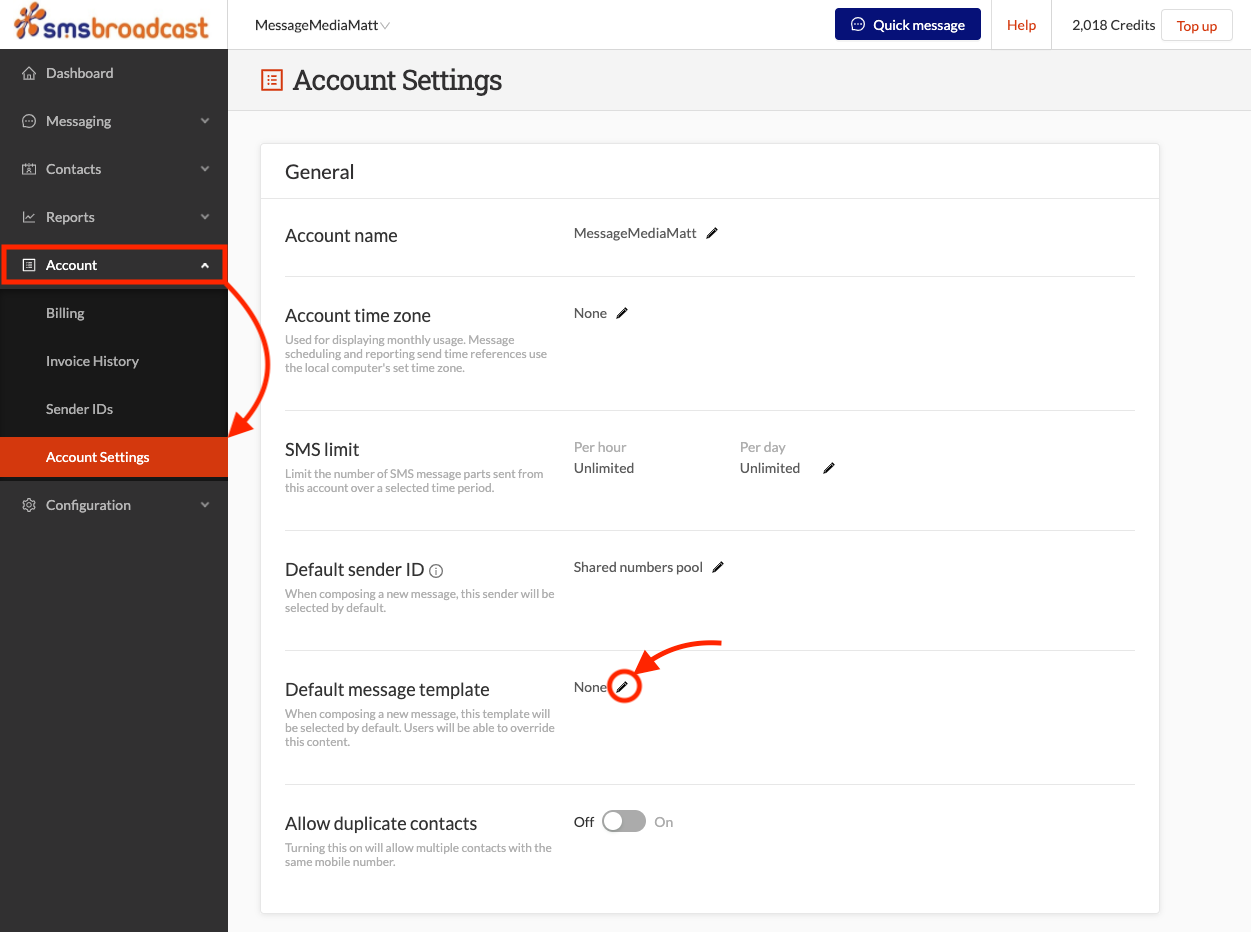Edit the SMS limit pencil icon

coord(828,468)
